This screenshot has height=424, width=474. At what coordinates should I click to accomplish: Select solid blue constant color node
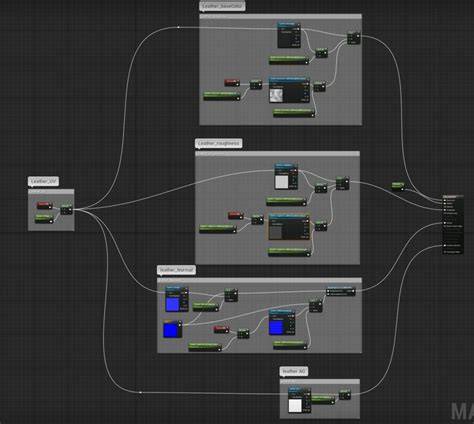(x=173, y=329)
